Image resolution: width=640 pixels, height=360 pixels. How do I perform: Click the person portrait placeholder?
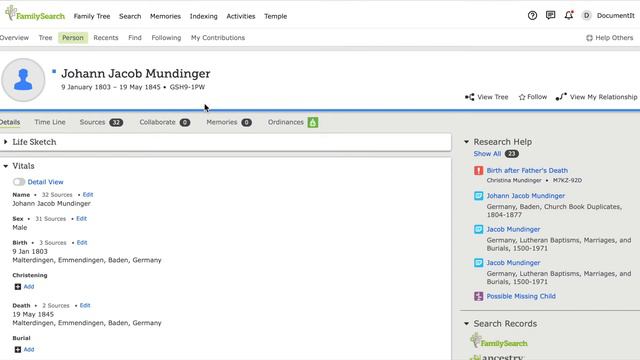pyautogui.click(x=23, y=80)
